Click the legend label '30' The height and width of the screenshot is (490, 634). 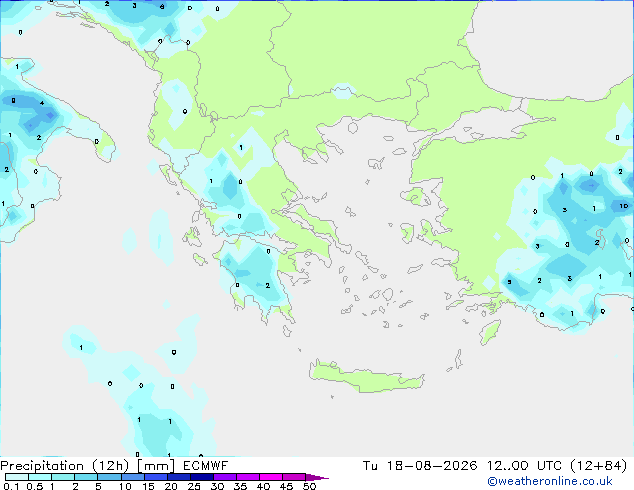[x=217, y=486]
